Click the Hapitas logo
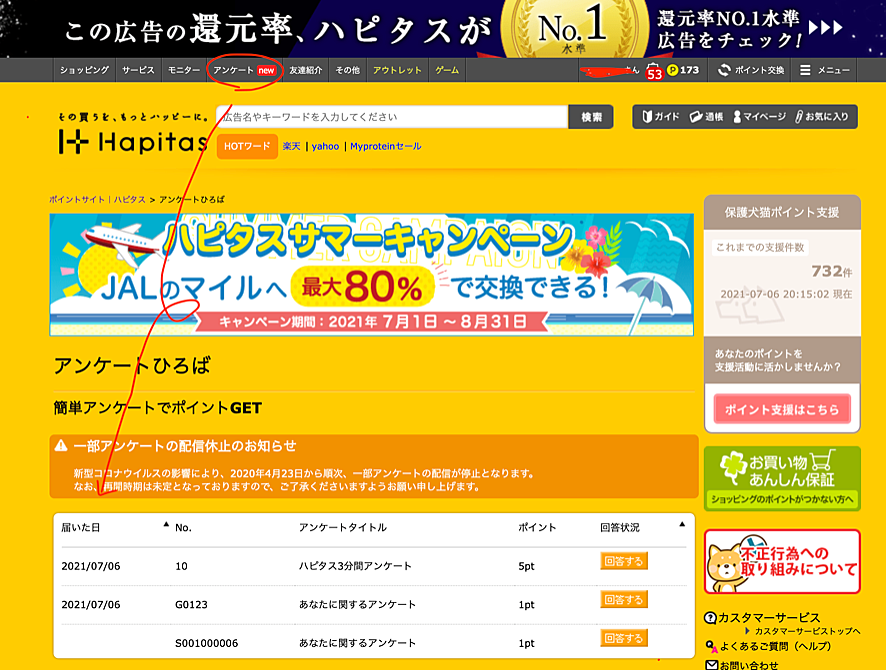Screen dimensions: 886x670 click(133, 141)
